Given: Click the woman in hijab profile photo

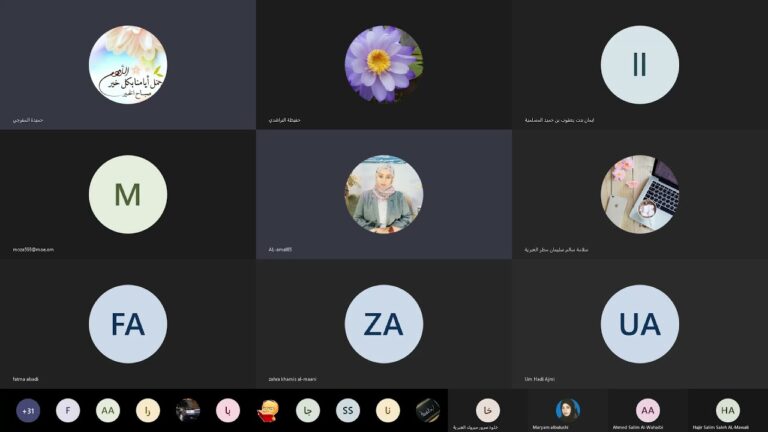Looking at the screenshot, I should (384, 194).
